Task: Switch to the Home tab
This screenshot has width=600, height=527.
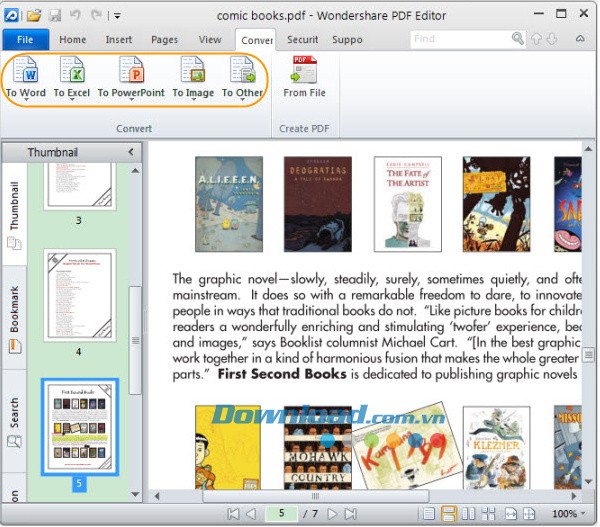Action: click(73, 39)
